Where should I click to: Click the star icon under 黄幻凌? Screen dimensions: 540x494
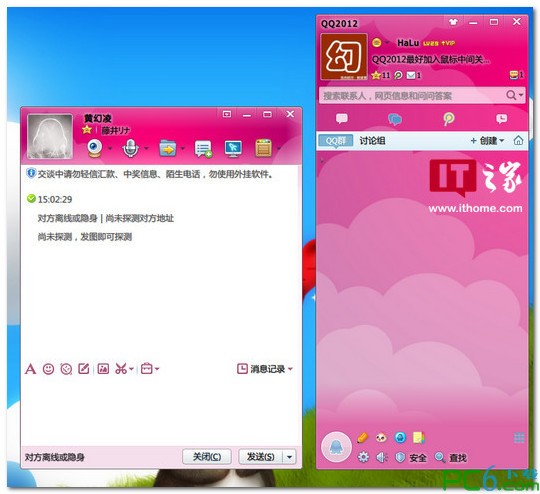(x=87, y=130)
